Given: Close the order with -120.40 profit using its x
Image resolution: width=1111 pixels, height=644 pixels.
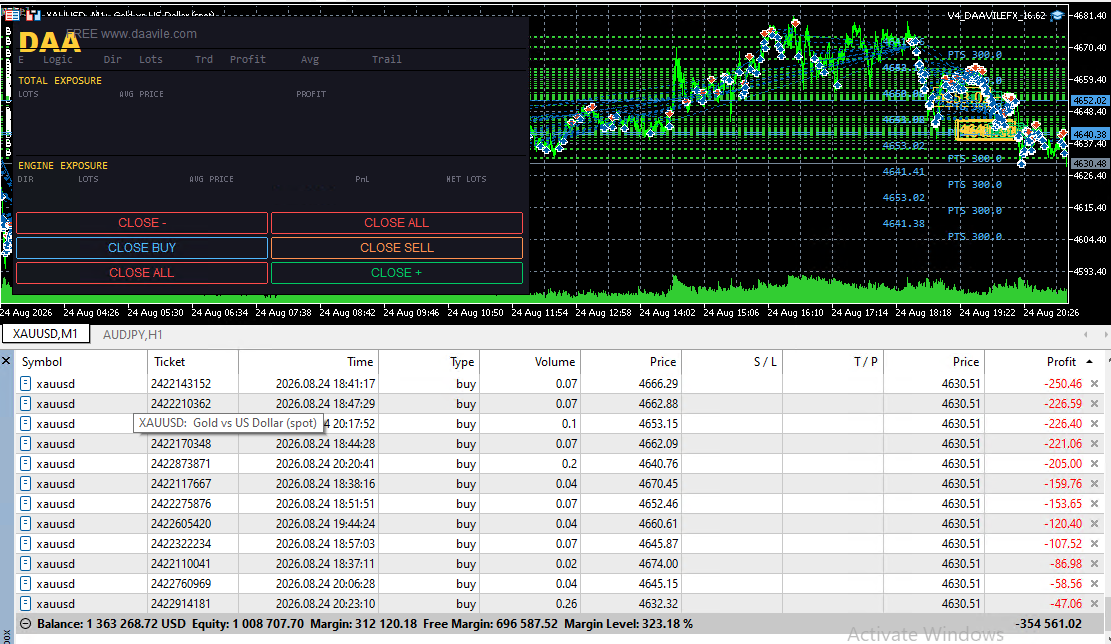Looking at the screenshot, I should click(x=1095, y=524).
